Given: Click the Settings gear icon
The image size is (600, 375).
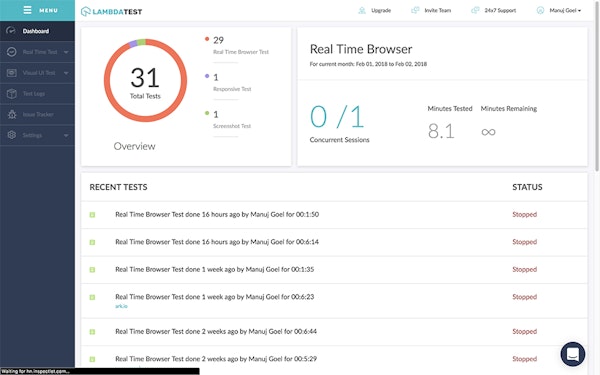Looking at the screenshot, I should tap(12, 135).
